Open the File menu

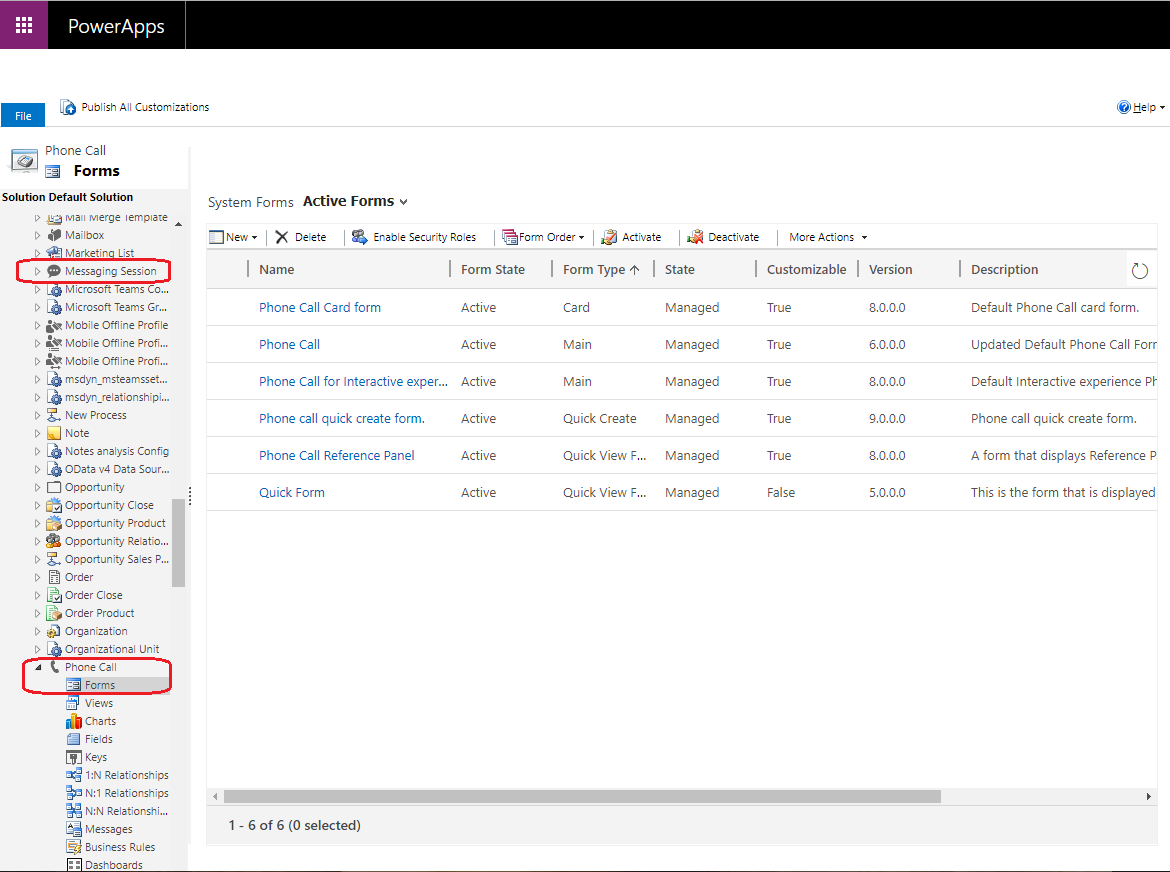tap(23, 116)
